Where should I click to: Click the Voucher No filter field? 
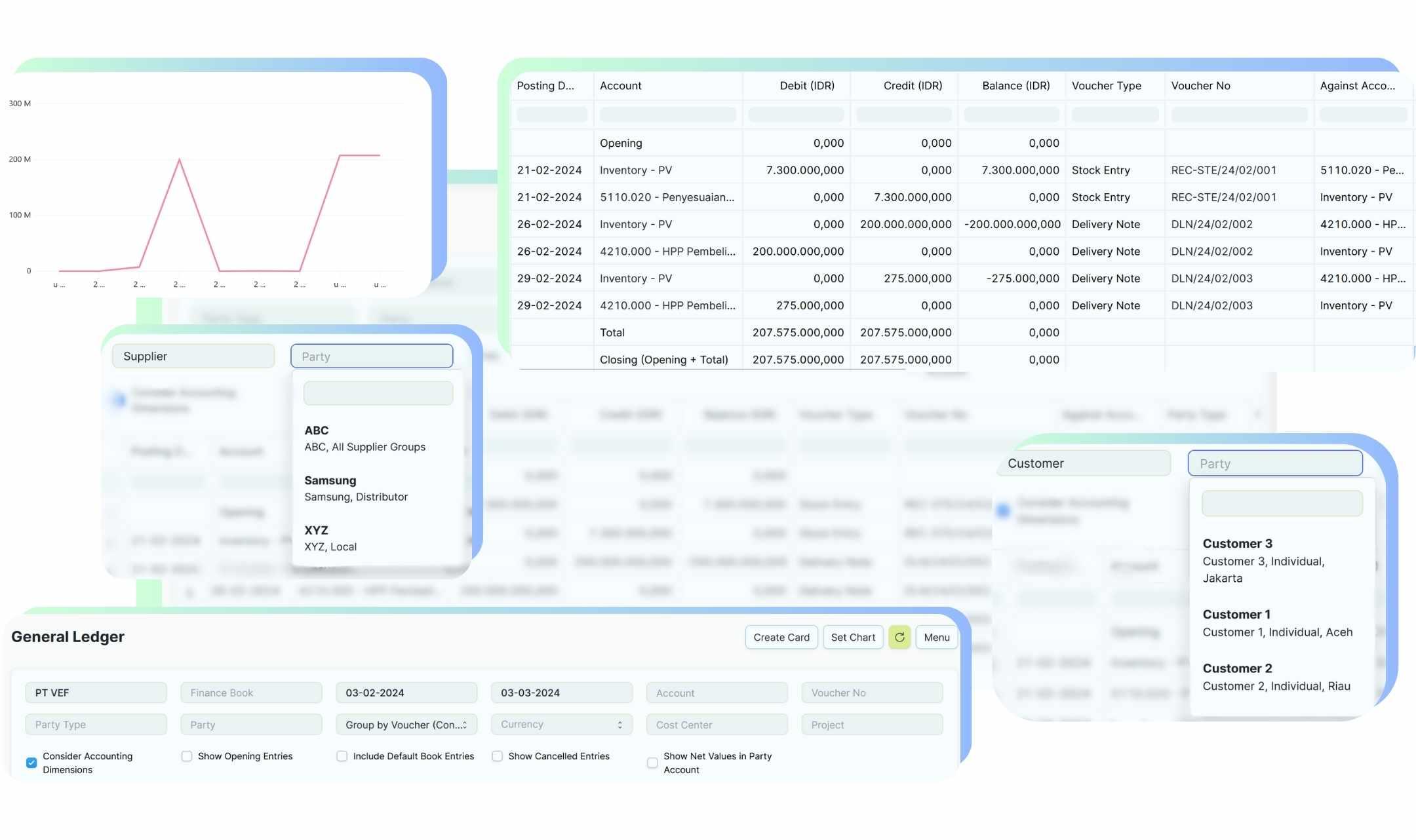pyautogui.click(x=871, y=693)
